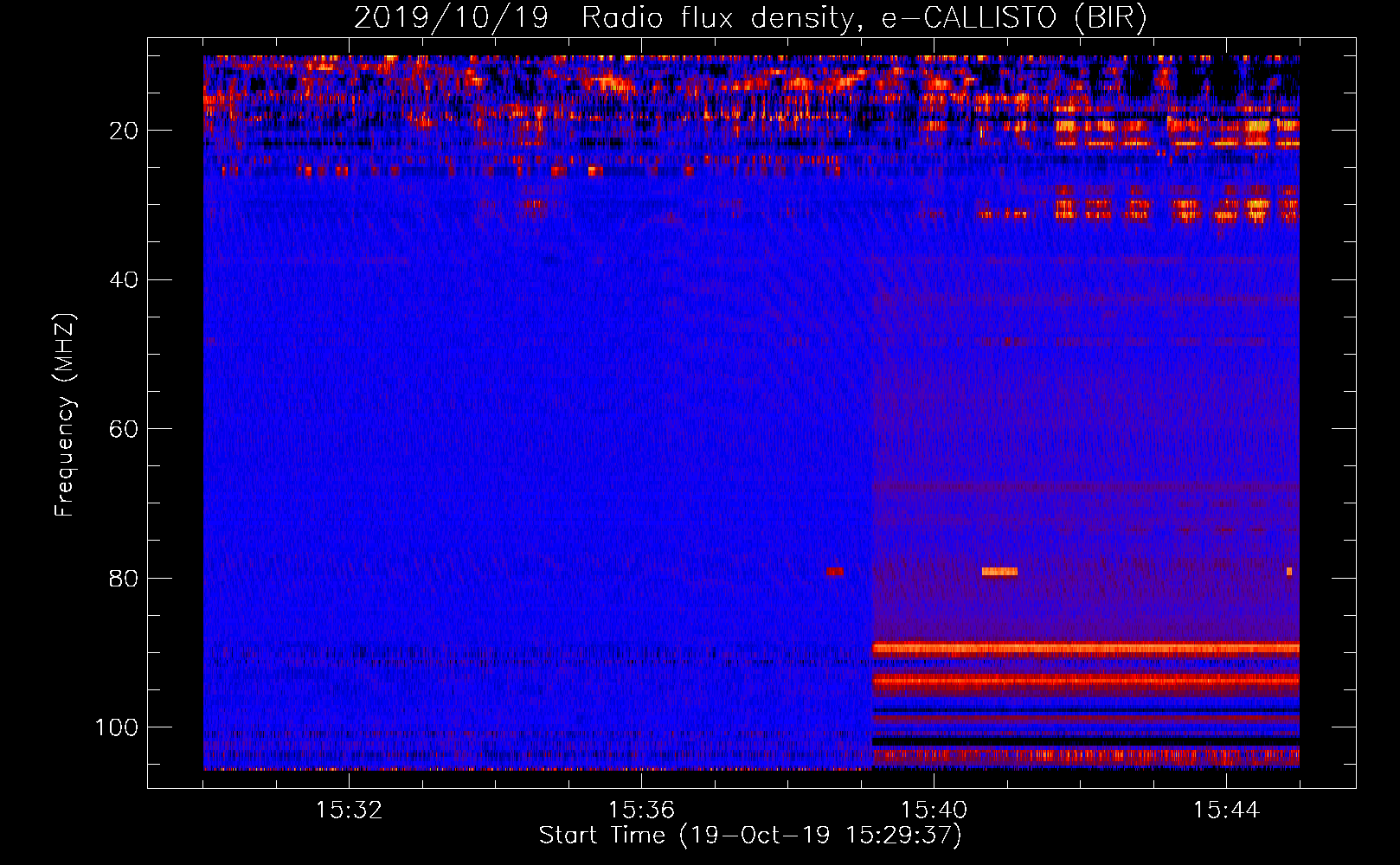Viewport: 1400px width, 865px height.
Task: Click the 'Frequency (MHZ)' axis label
Action: 65,414
